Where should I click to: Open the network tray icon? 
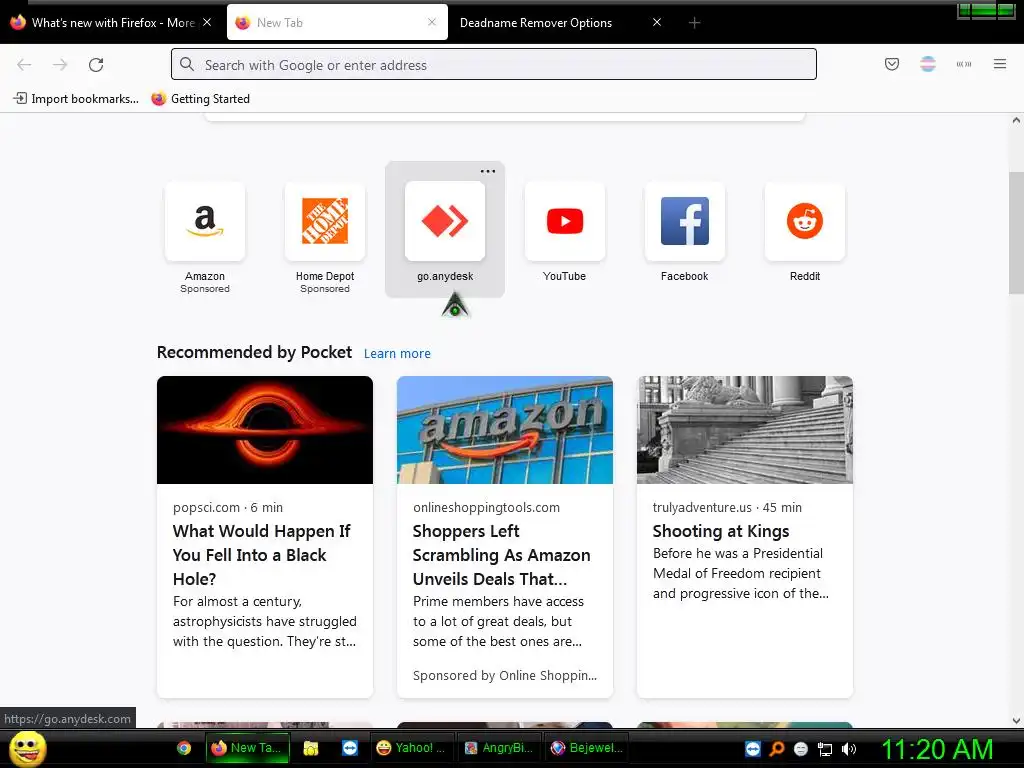pyautogui.click(x=825, y=749)
